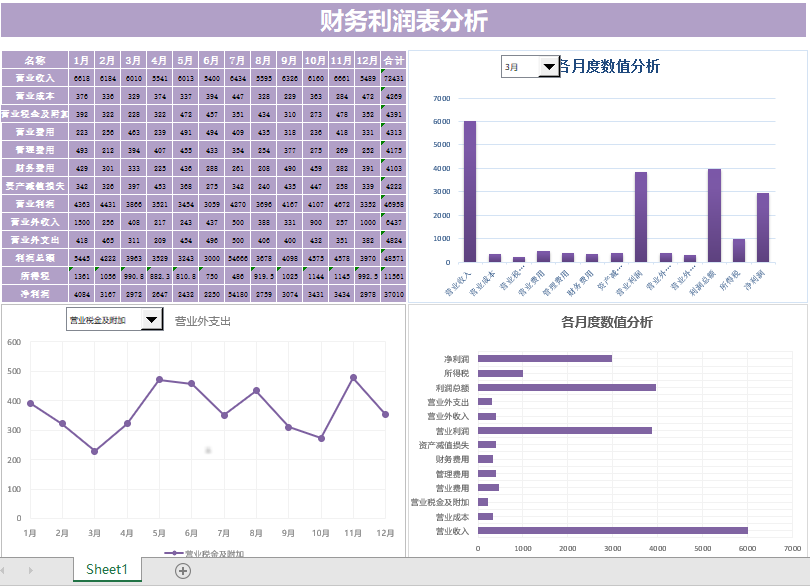Click the 7000 label on column chart axis
The width and height of the screenshot is (810, 586).
tap(442, 98)
